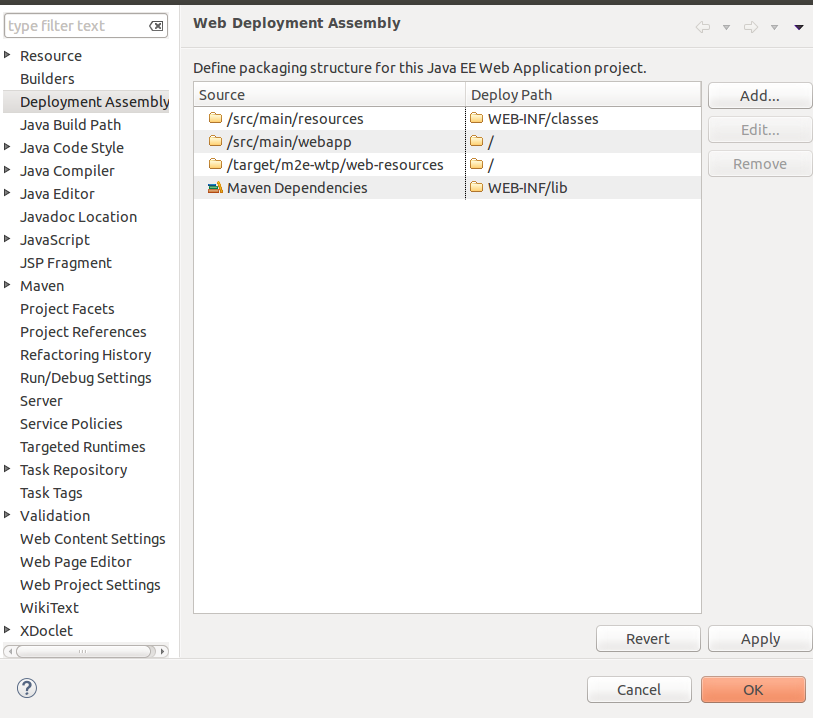Expand the Validation tree node
The image size is (813, 718).
coord(7,515)
